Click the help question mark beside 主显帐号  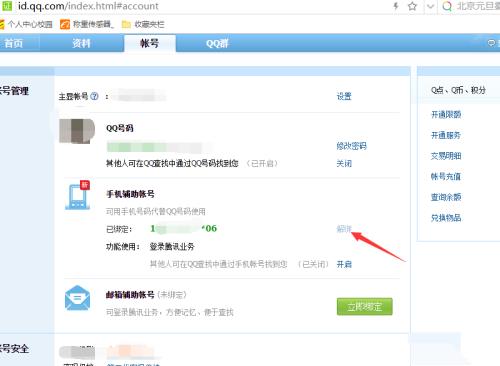94,96
